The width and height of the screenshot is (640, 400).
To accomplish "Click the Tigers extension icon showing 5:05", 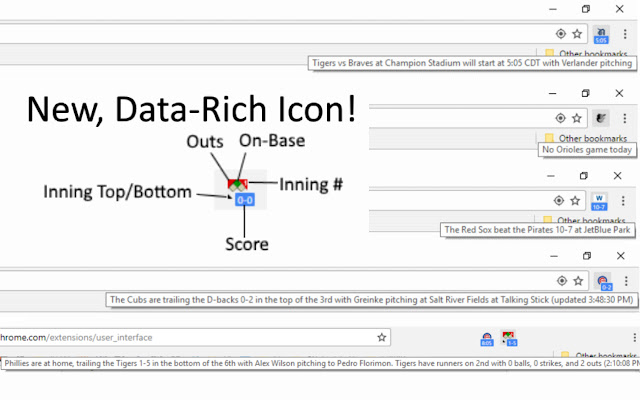I will coord(601,35).
